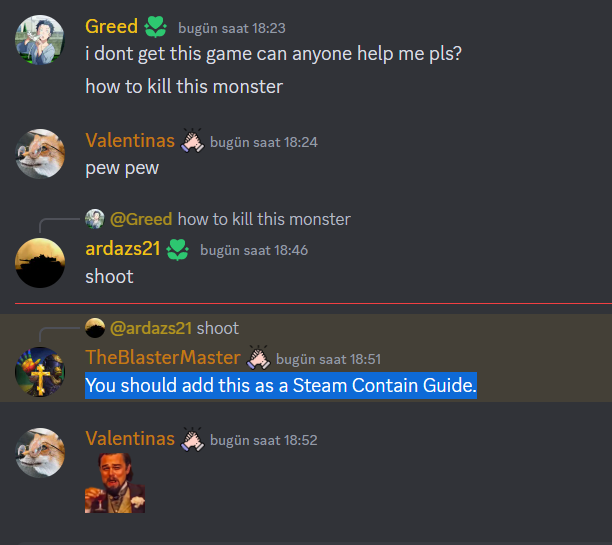Open Valentinas' avatar on the 18:52 message
The height and width of the screenshot is (545, 612).
click(40, 452)
